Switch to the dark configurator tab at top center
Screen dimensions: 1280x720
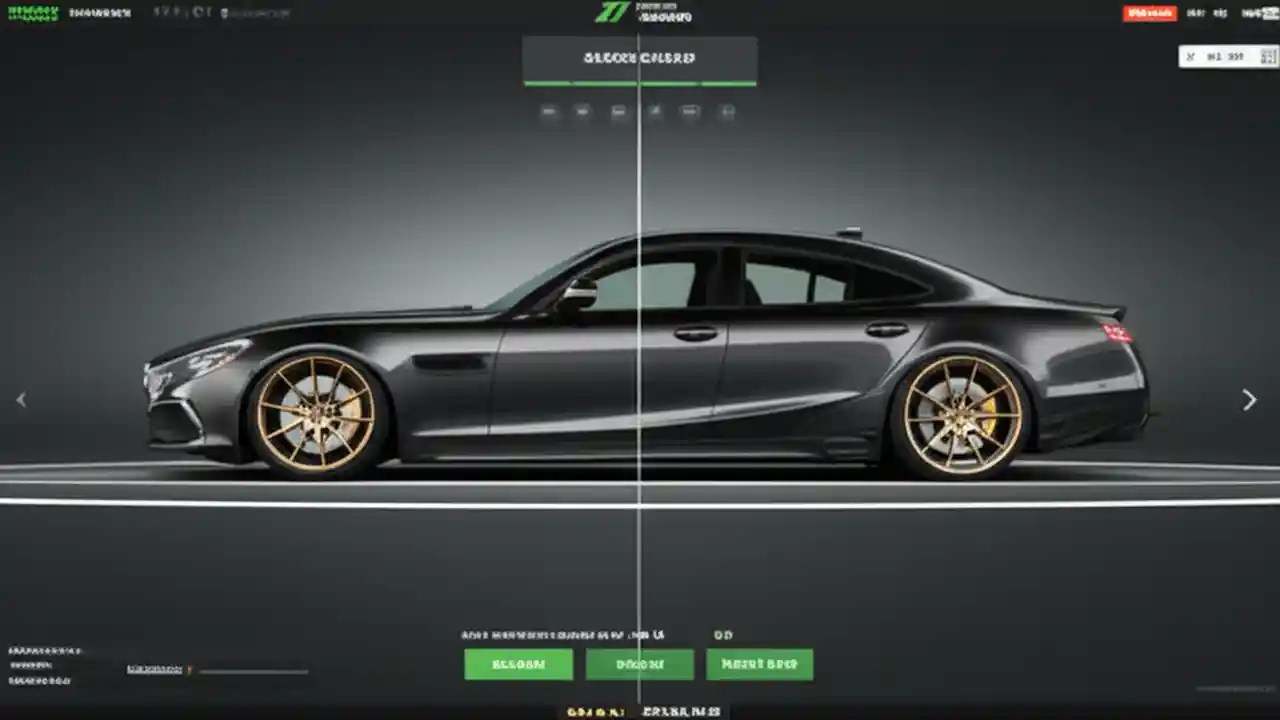click(640, 59)
